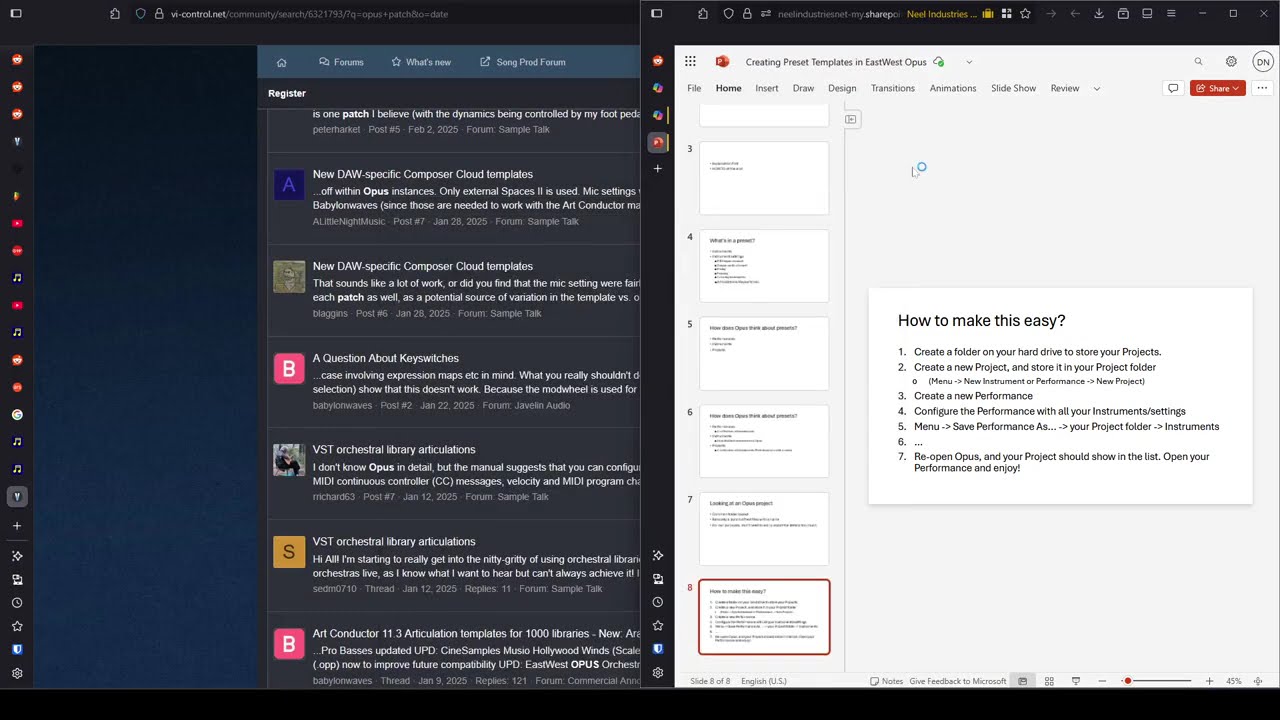This screenshot has width=1280, height=720.
Task: Open the Transitions ribbon tab
Action: pos(893,88)
